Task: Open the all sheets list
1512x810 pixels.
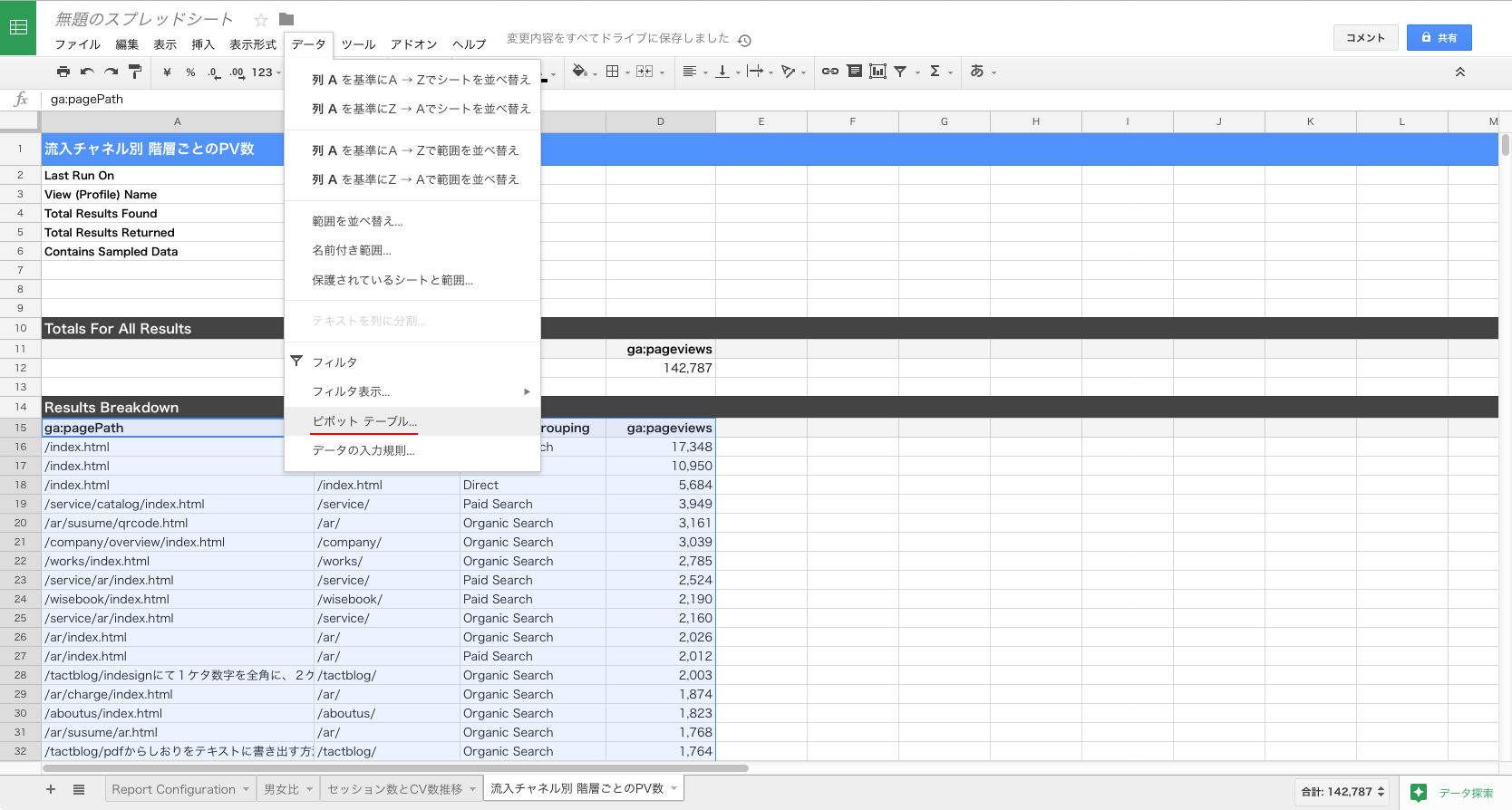Action: [79, 789]
